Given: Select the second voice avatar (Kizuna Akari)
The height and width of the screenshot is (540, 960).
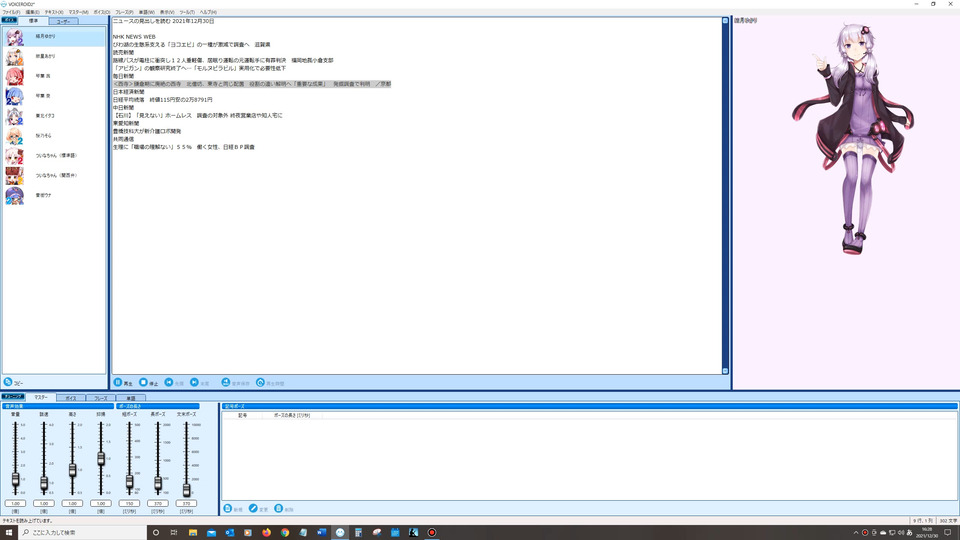Looking at the screenshot, I should click(x=14, y=56).
